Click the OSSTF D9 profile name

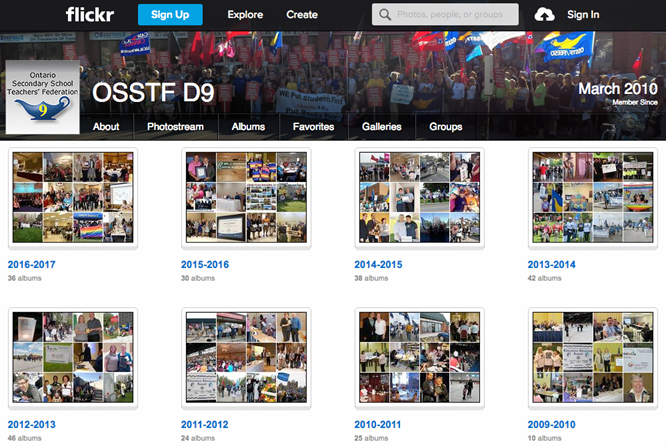coord(153,92)
